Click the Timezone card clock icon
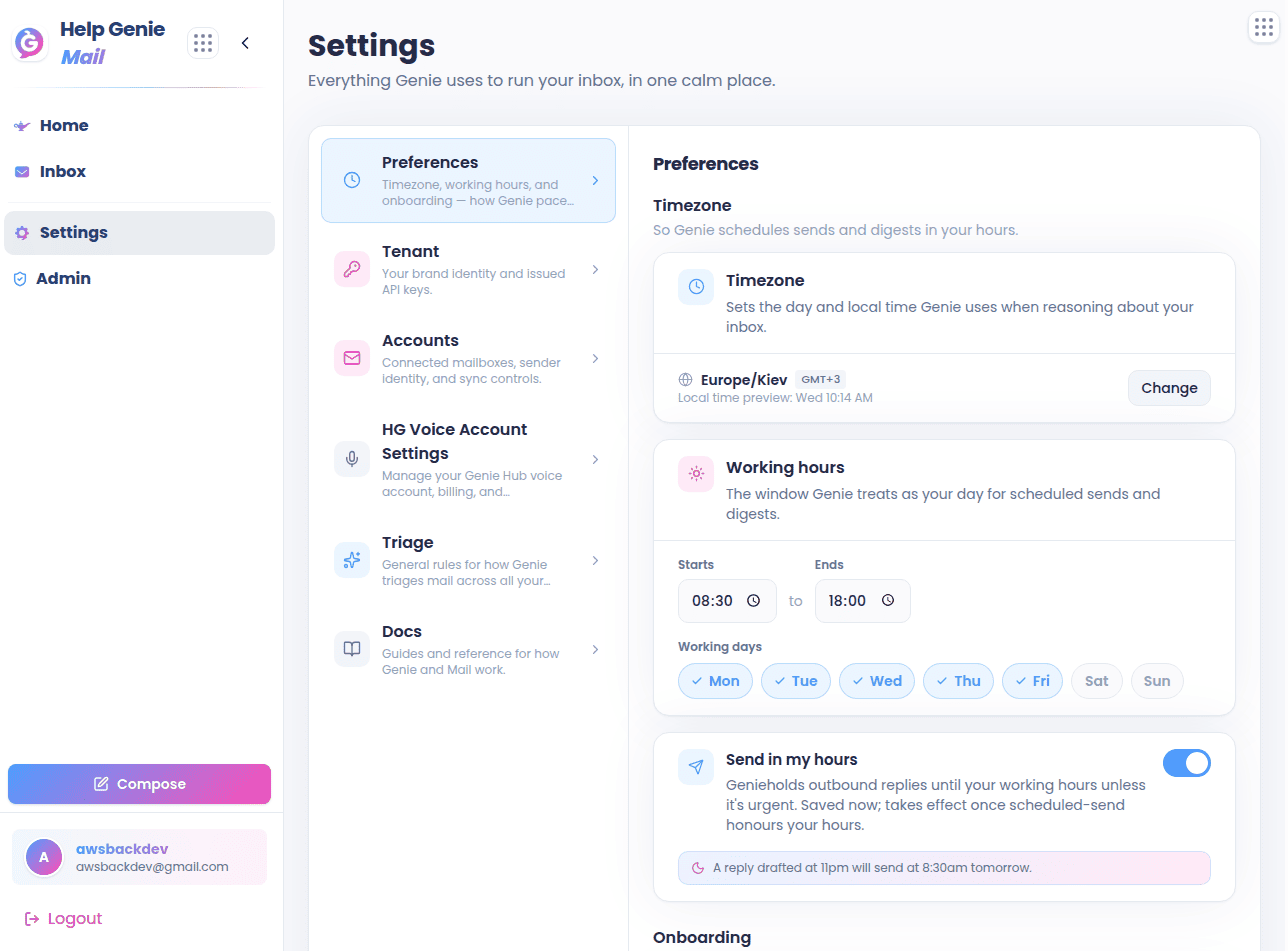Image resolution: width=1288 pixels, height=951 pixels. click(696, 287)
